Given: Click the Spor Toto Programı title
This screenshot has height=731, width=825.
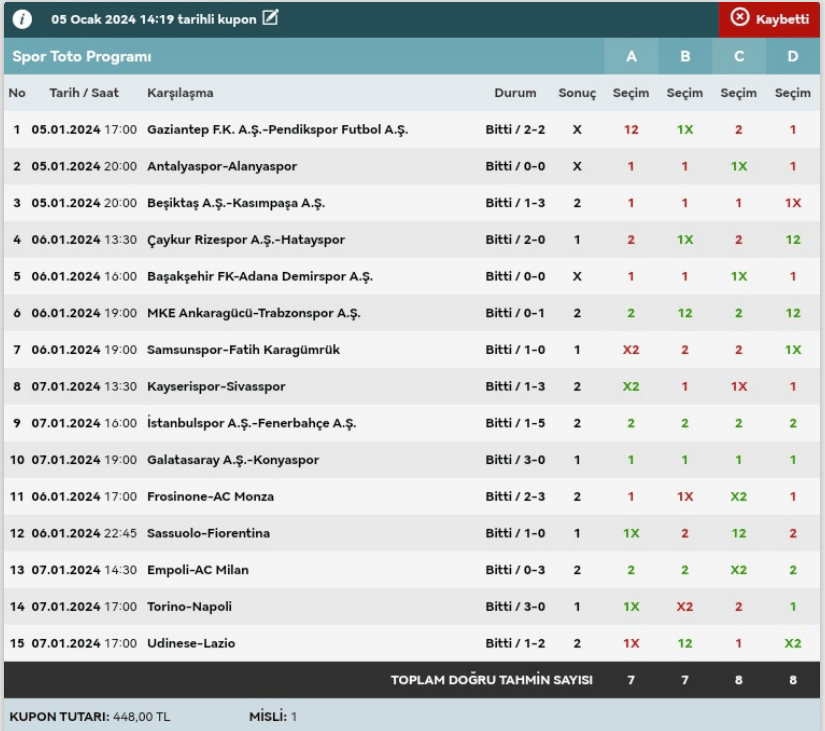Looking at the screenshot, I should [82, 57].
